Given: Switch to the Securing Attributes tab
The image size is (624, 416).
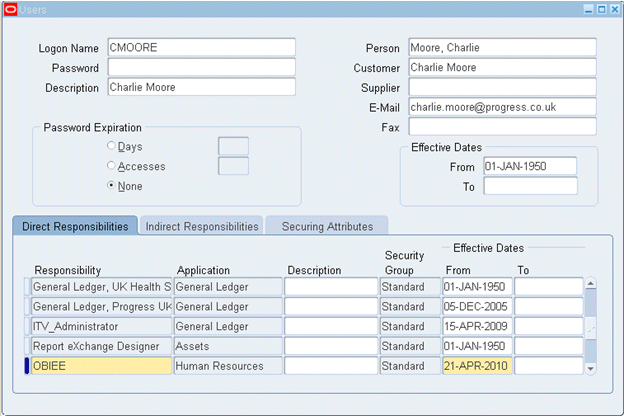Looking at the screenshot, I should (x=327, y=226).
